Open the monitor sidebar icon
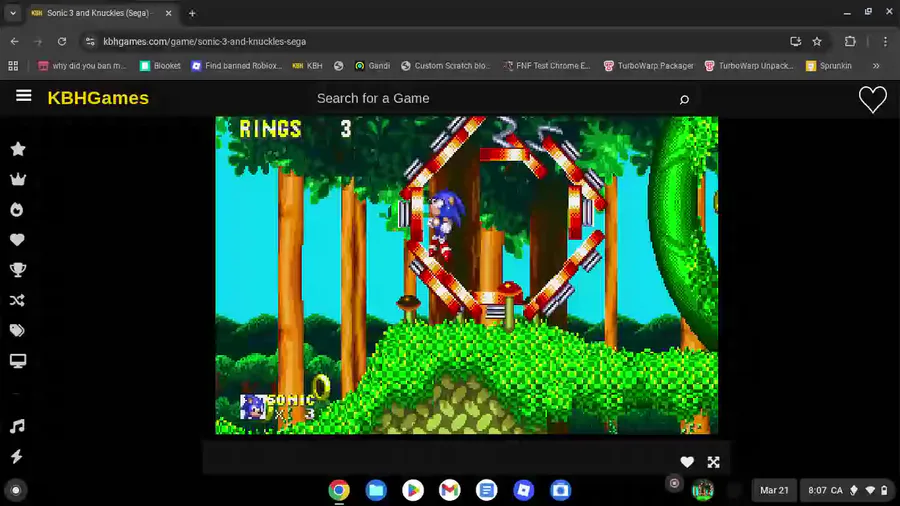The width and height of the screenshot is (900, 506). 18,361
